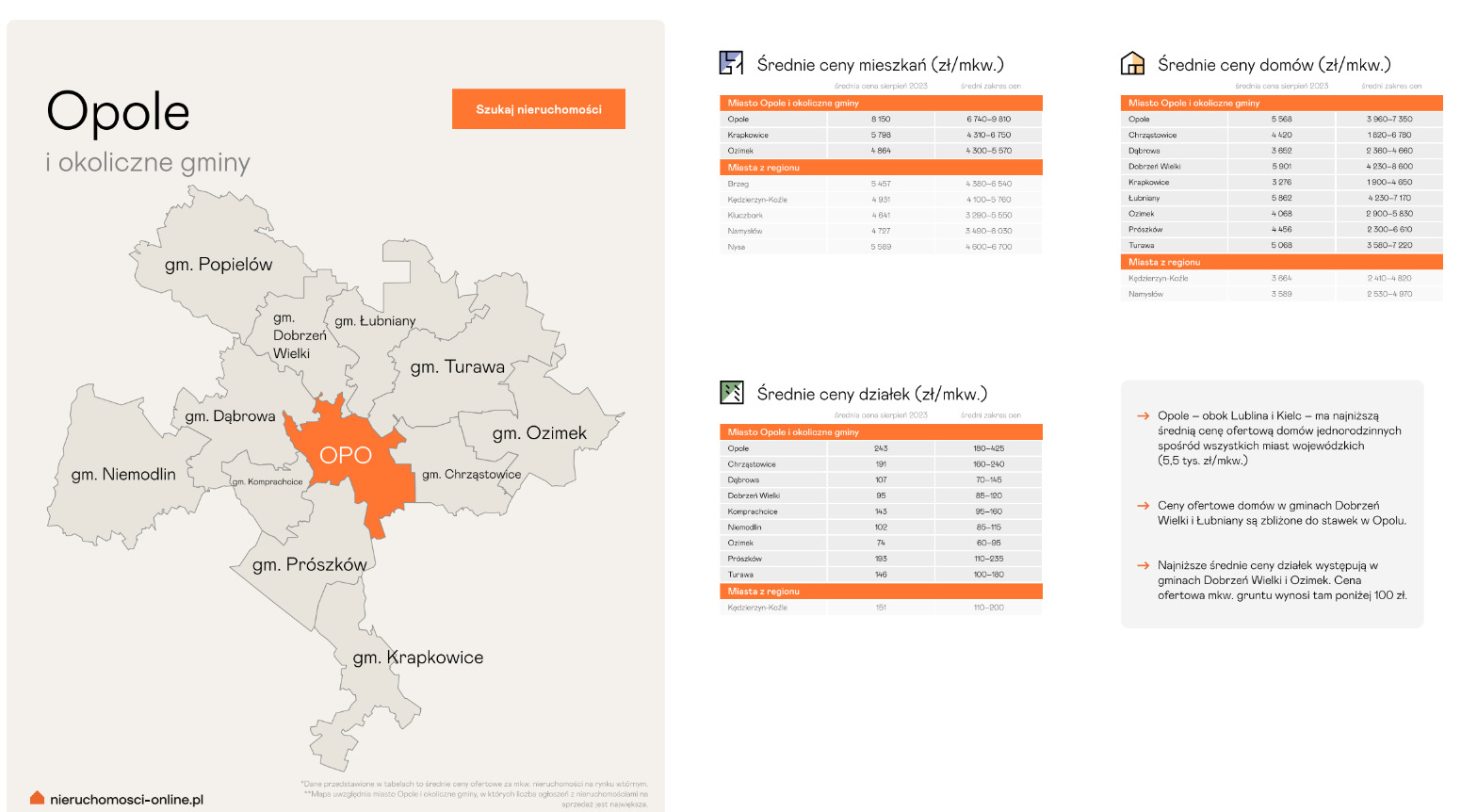This screenshot has height=812, width=1461.
Task: Click the house icon beside Średnie ceny domów
Action: pyautogui.click(x=1131, y=63)
